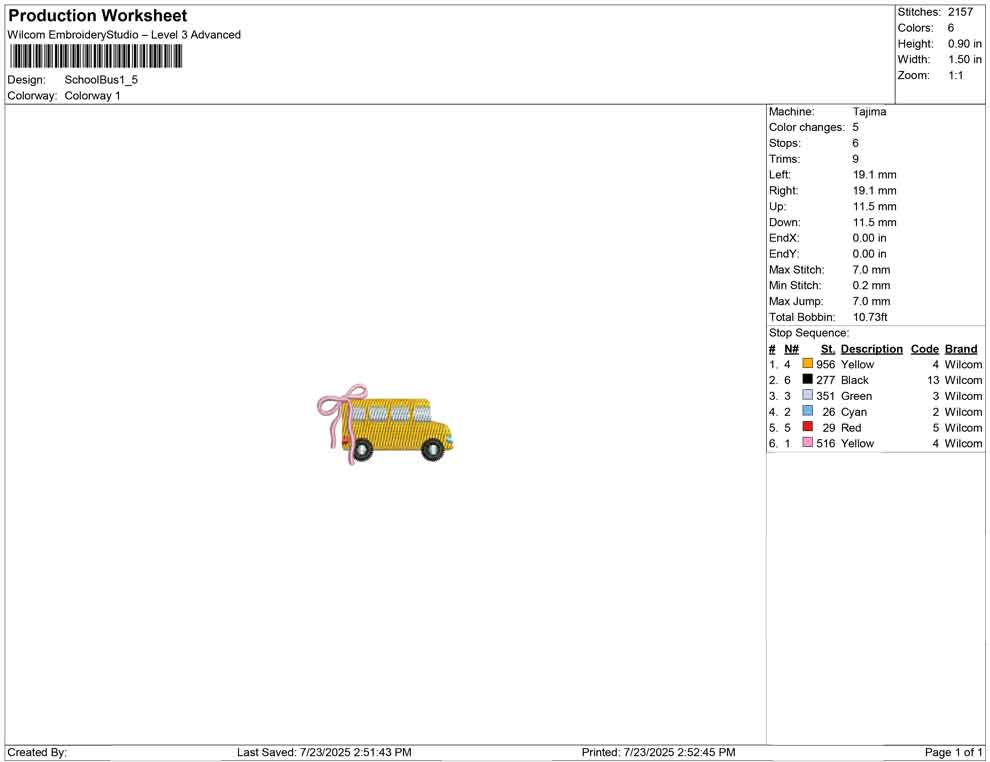The width and height of the screenshot is (990, 762).
Task: Click the 'Code' column header
Action: 925,348
